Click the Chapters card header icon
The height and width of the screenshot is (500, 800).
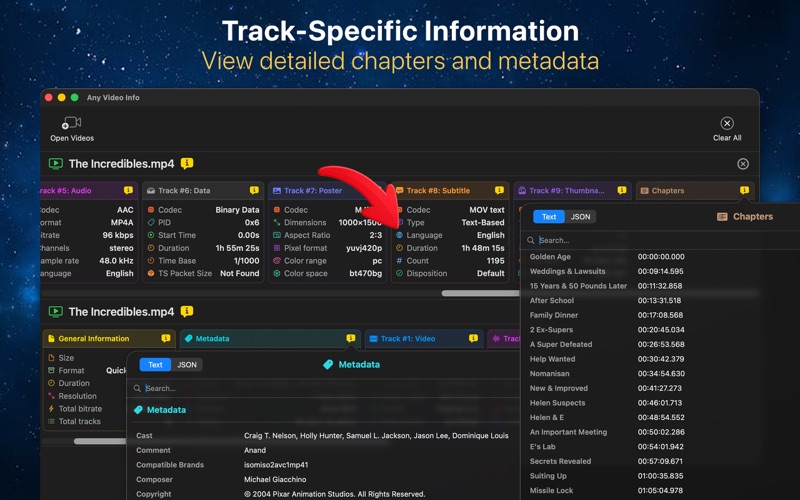[644, 190]
